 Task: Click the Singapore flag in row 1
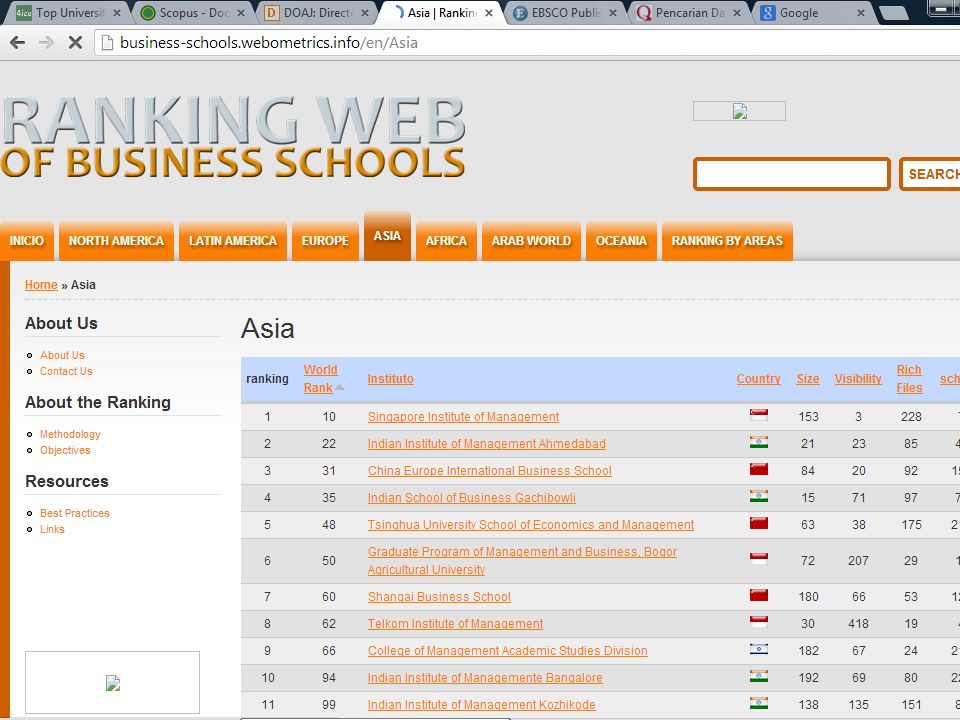coord(759,415)
